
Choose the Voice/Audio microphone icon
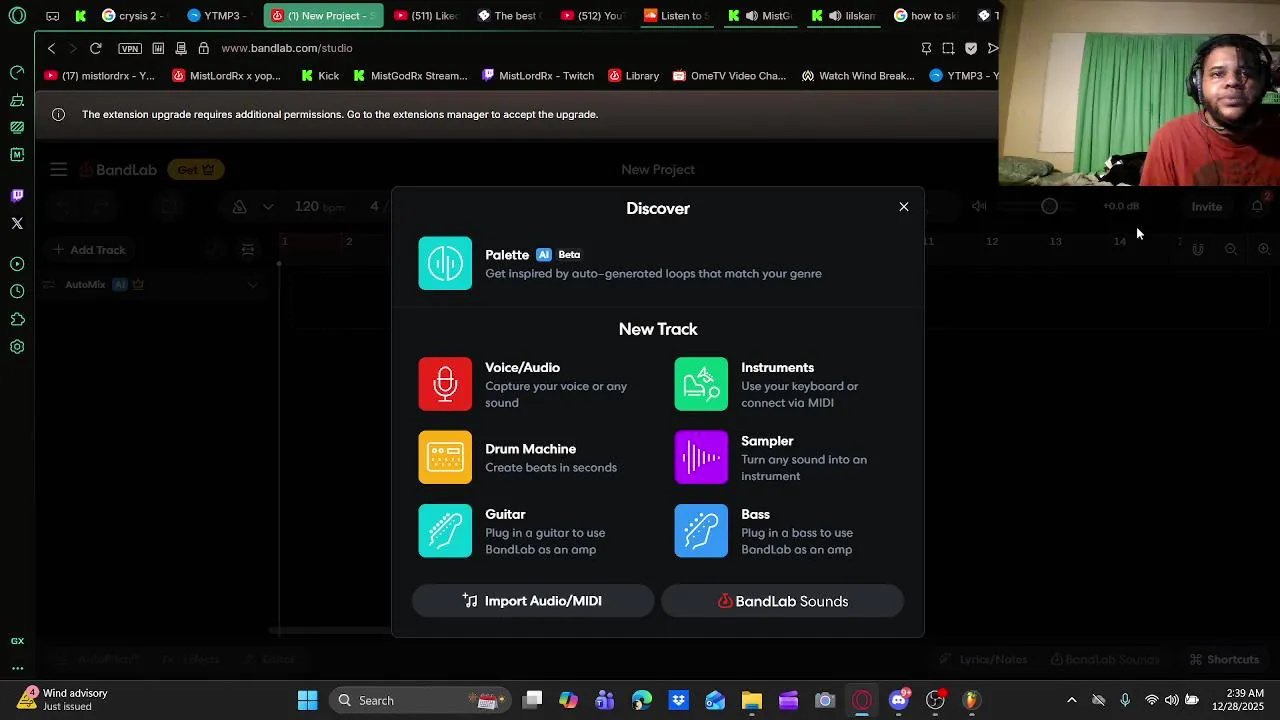[x=445, y=384]
